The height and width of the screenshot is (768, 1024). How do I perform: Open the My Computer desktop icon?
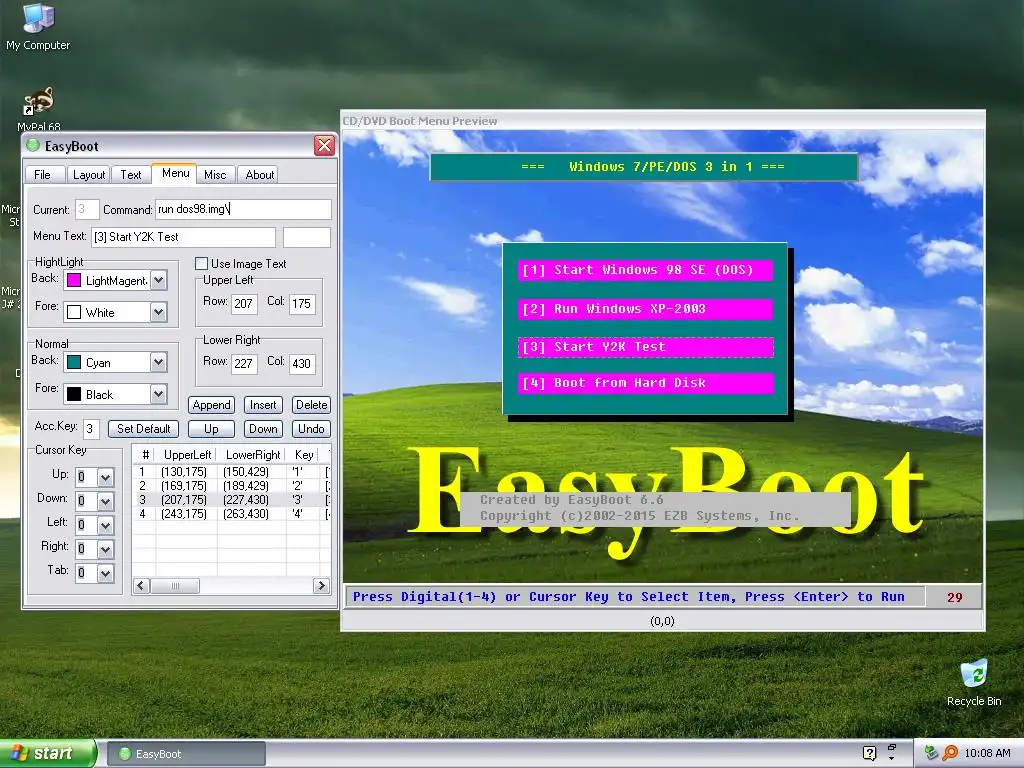[38, 26]
